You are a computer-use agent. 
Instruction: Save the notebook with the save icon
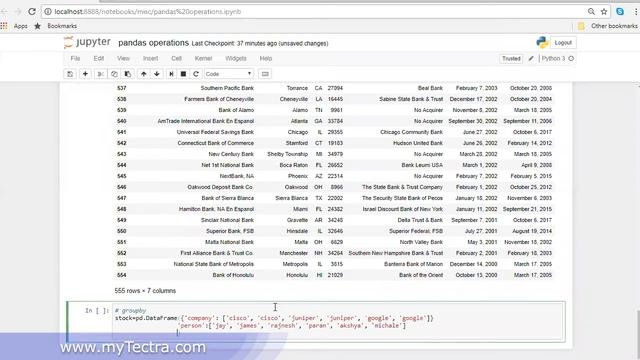tap(70, 74)
